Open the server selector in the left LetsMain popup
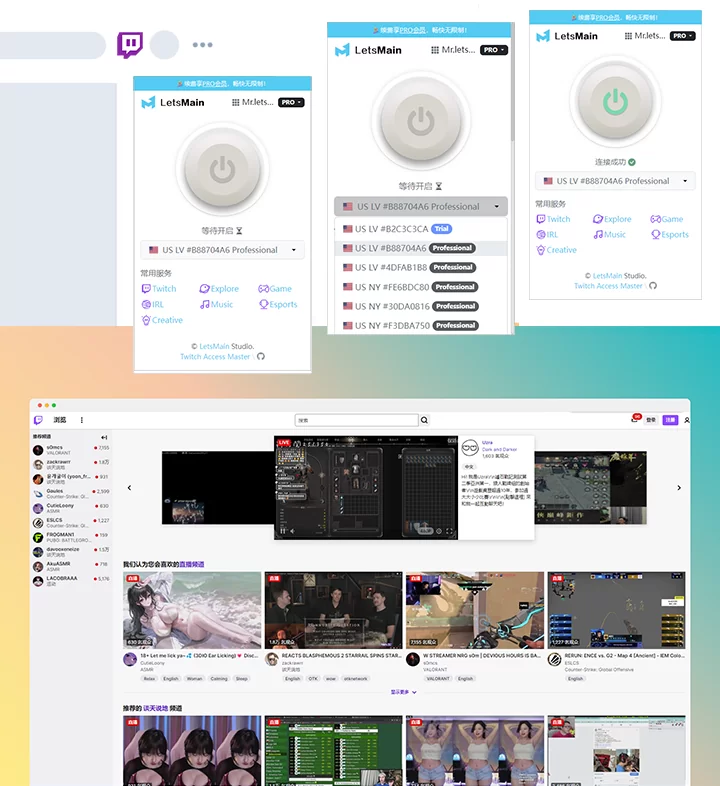Image resolution: width=720 pixels, height=786 pixels. pos(223,250)
